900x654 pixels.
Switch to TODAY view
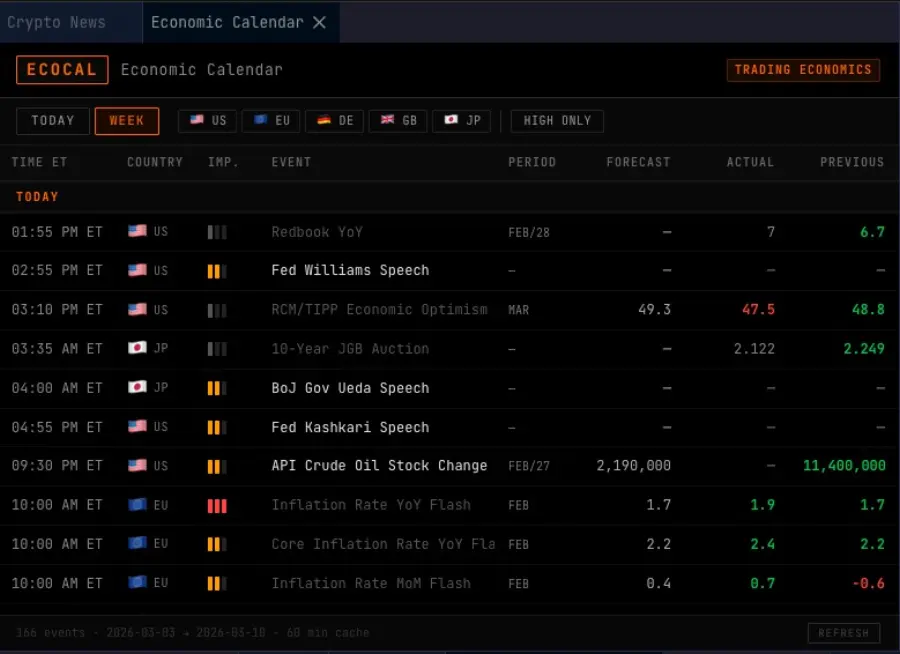(x=52, y=120)
